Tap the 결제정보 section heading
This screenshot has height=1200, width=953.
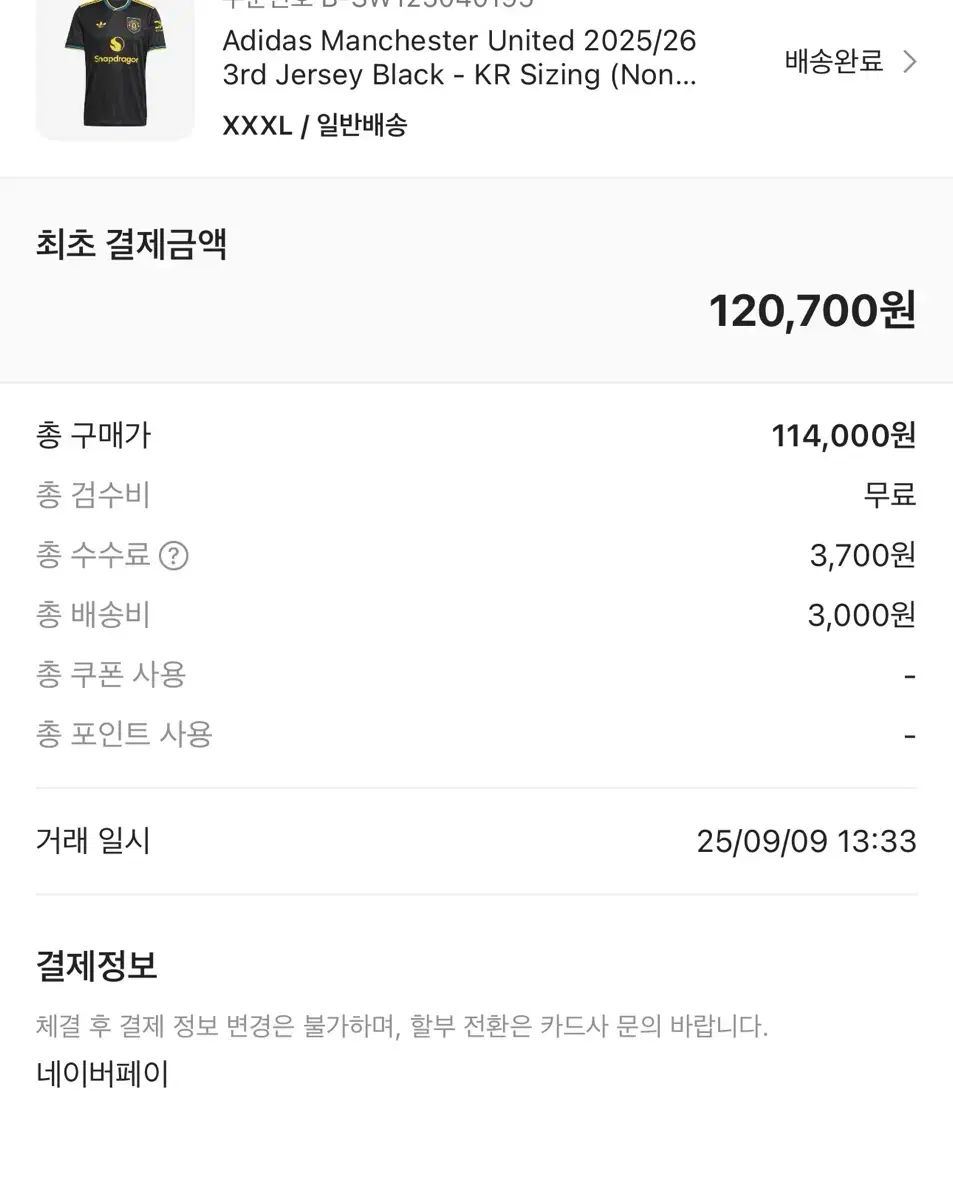[x=96, y=966]
